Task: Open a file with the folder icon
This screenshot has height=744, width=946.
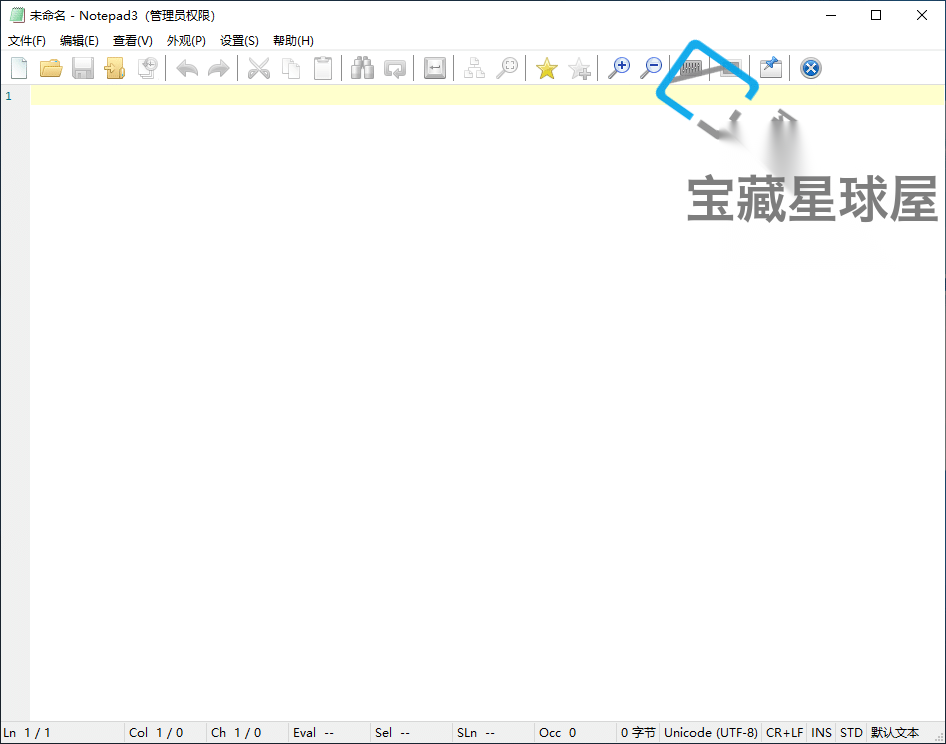Action: tap(51, 68)
